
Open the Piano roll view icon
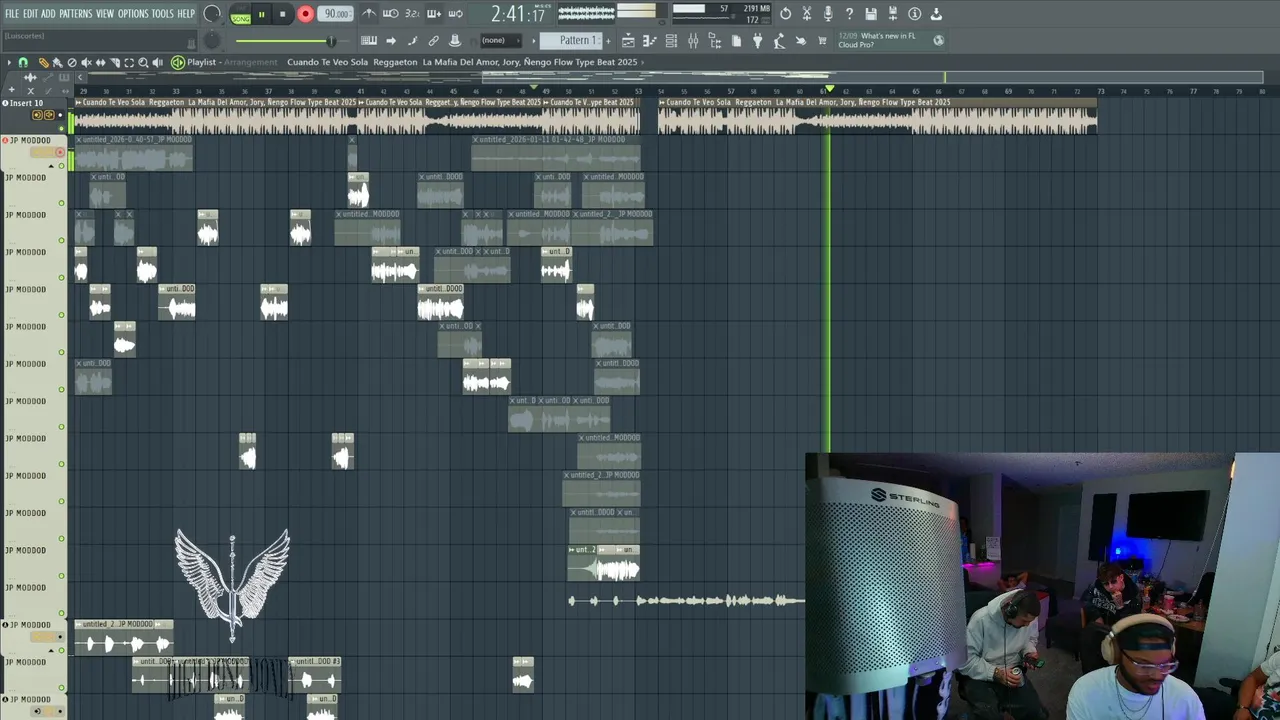pos(650,41)
